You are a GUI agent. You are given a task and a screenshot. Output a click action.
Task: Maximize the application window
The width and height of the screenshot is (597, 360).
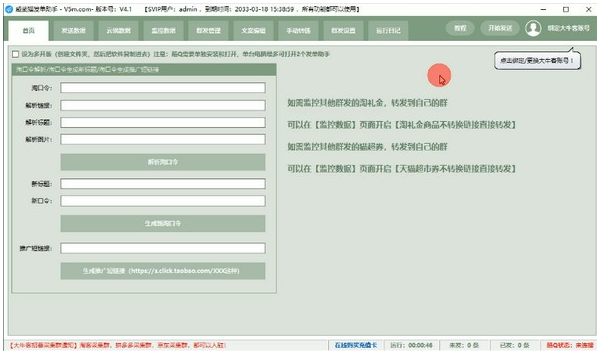click(x=566, y=9)
